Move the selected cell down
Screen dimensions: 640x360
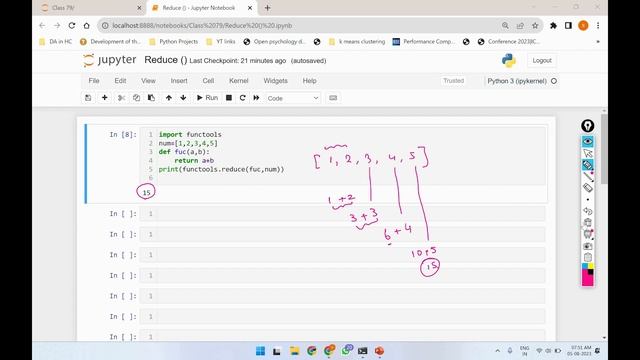click(183, 98)
